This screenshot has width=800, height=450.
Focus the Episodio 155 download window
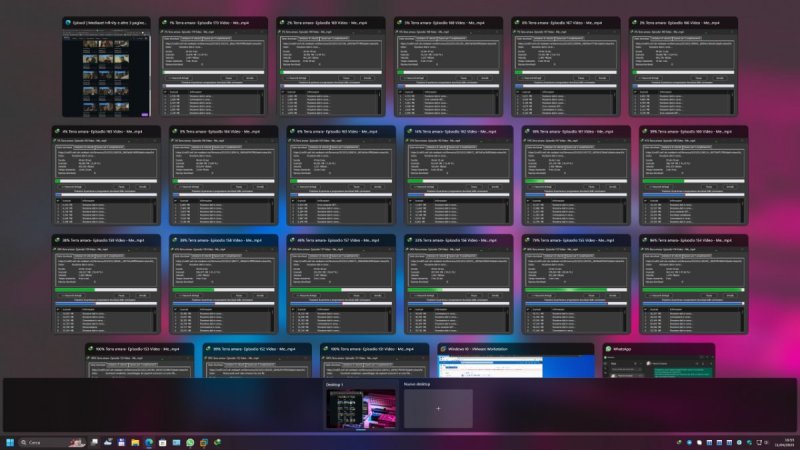tap(576, 285)
